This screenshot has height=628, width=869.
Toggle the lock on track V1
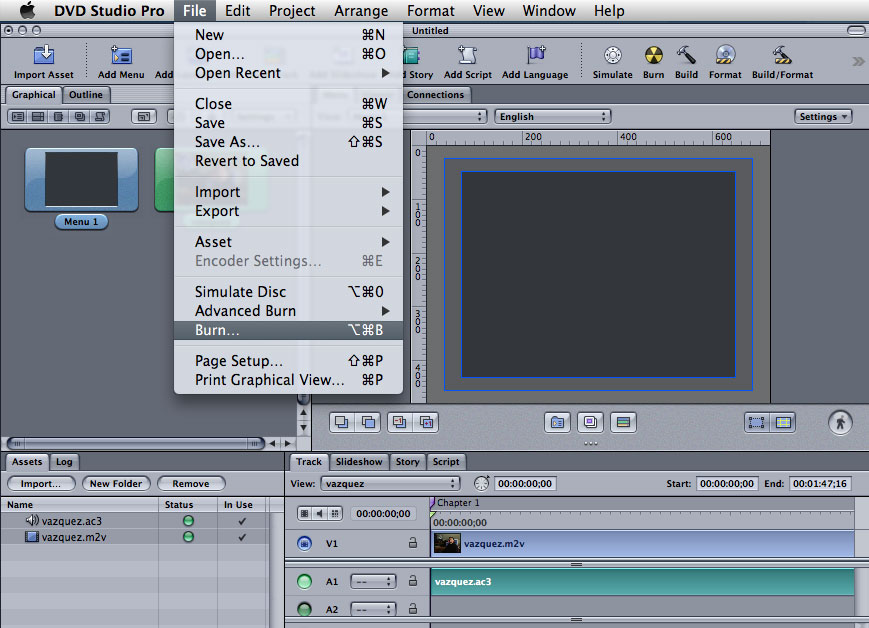click(413, 543)
